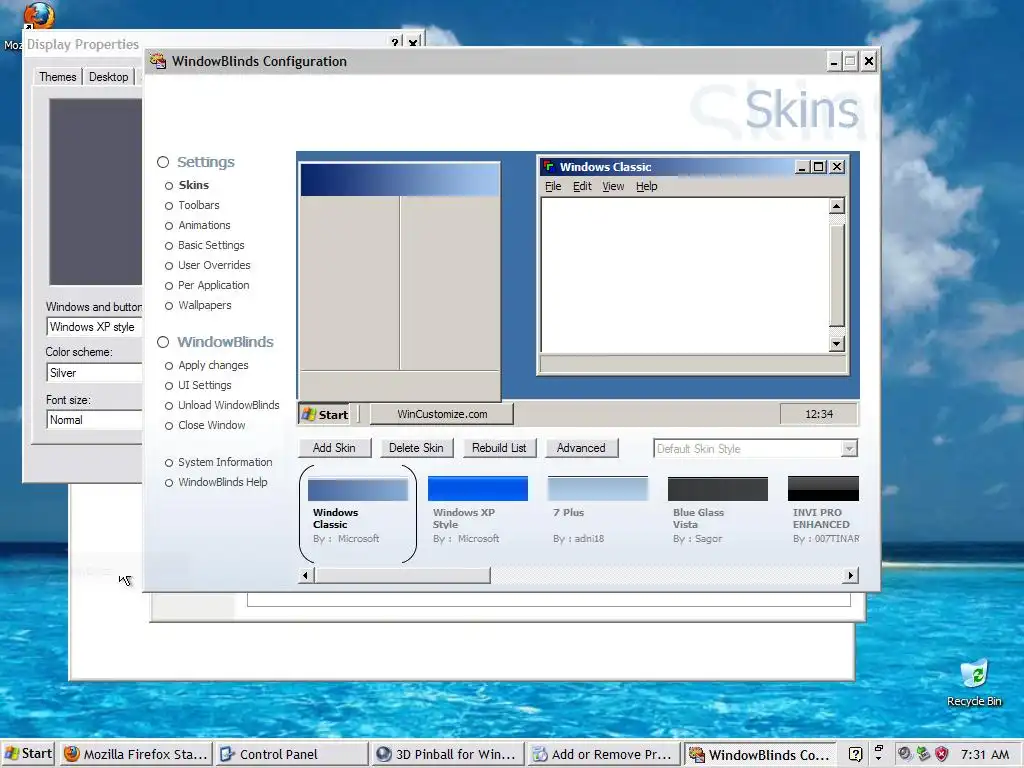The height and width of the screenshot is (768, 1024).
Task: Select Per Application settings
Action: click(x=213, y=285)
